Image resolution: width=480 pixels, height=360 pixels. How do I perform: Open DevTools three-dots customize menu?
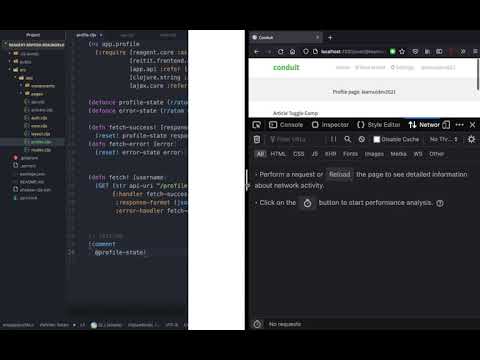click(x=460, y=125)
